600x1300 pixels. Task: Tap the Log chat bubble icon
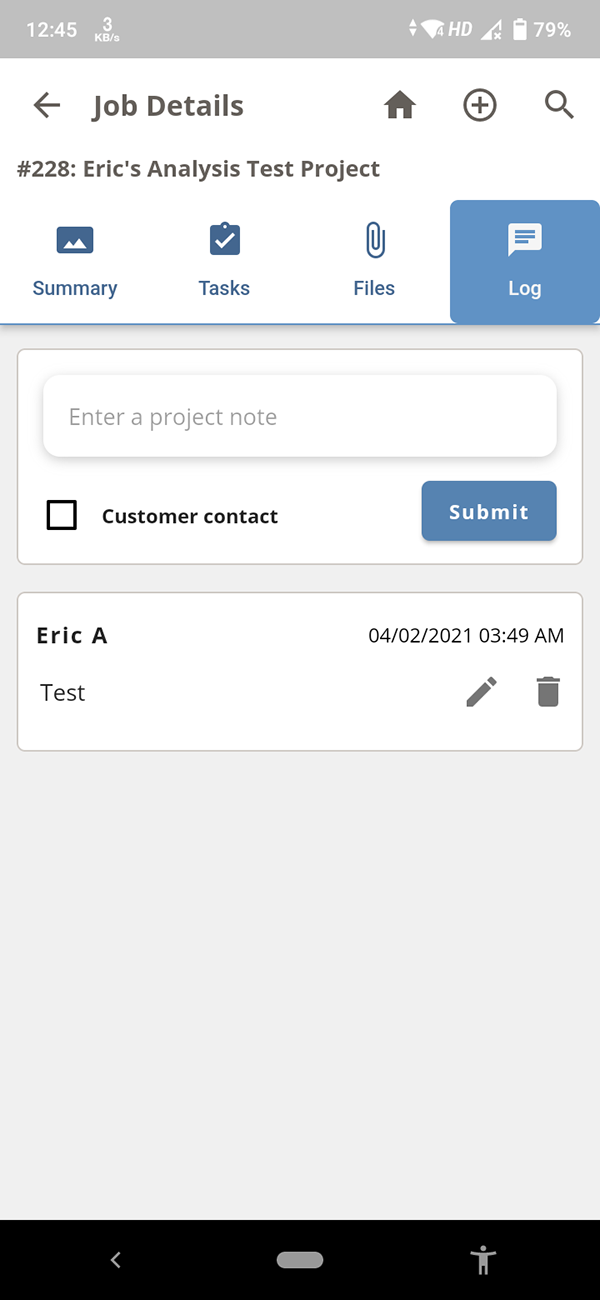point(524,239)
